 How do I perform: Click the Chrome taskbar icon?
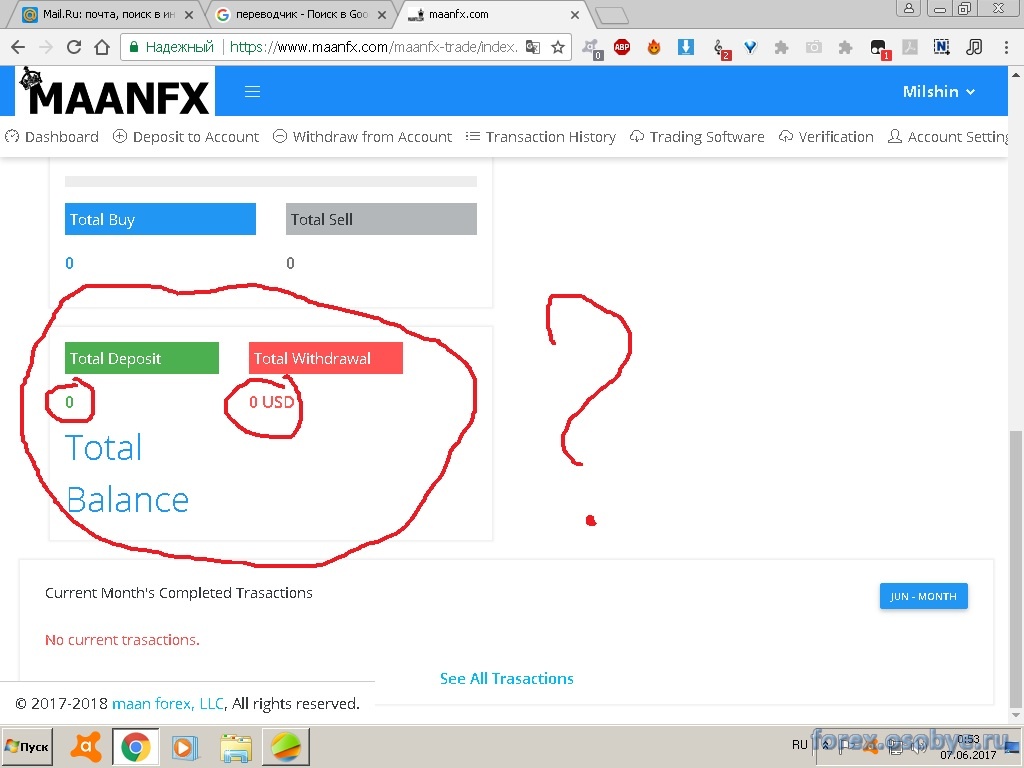tap(135, 746)
